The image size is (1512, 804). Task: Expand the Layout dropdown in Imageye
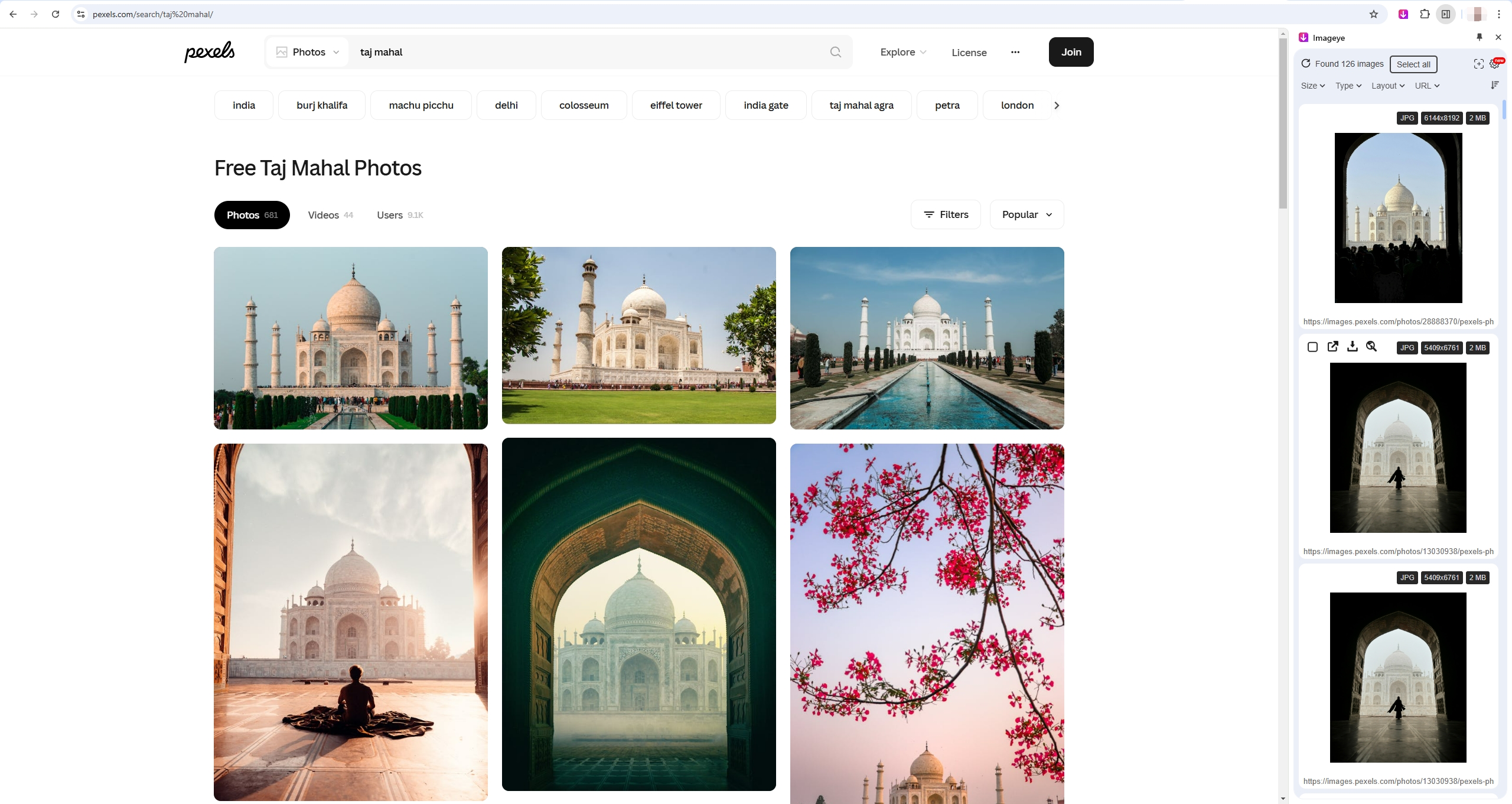tap(1387, 86)
